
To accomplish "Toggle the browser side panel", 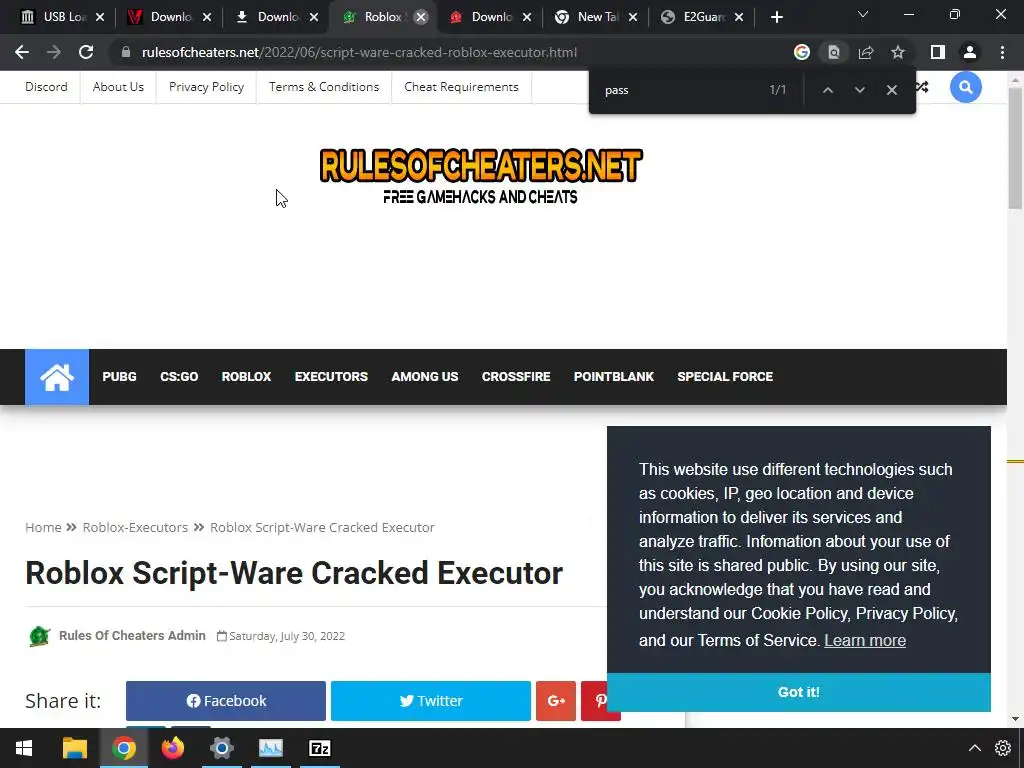I will pos(938,52).
